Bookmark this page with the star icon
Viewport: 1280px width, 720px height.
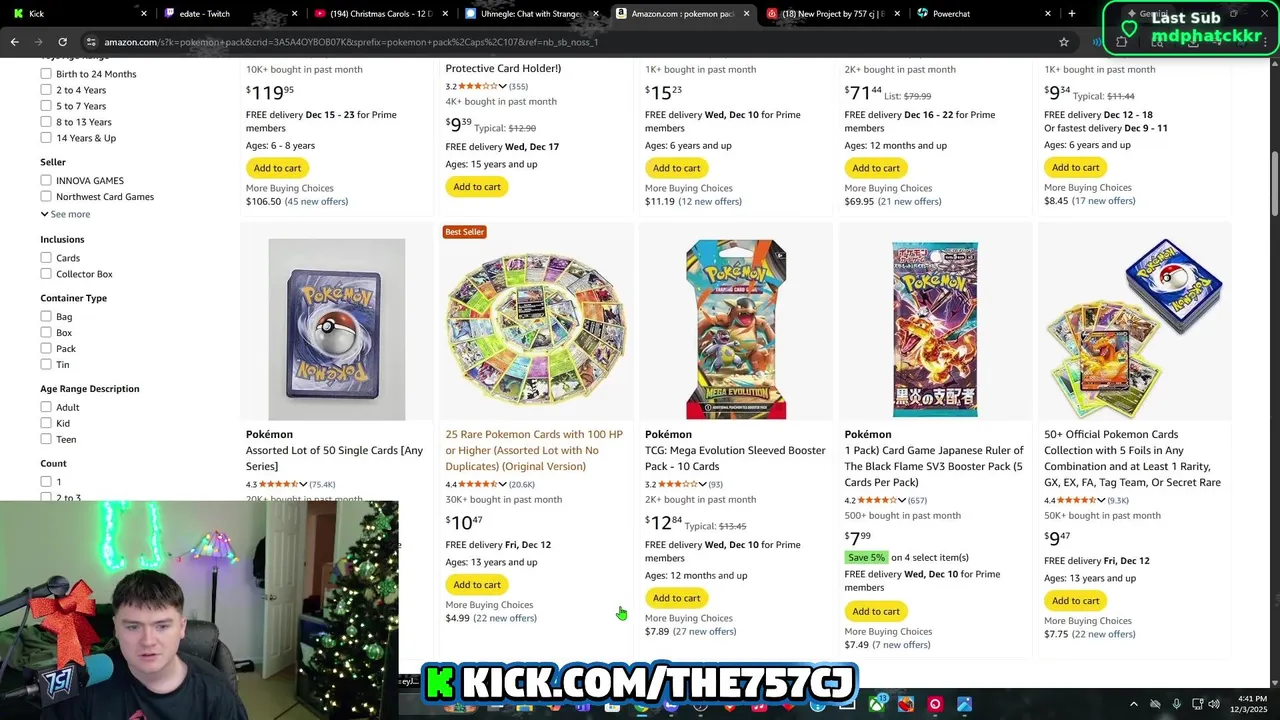click(1064, 42)
